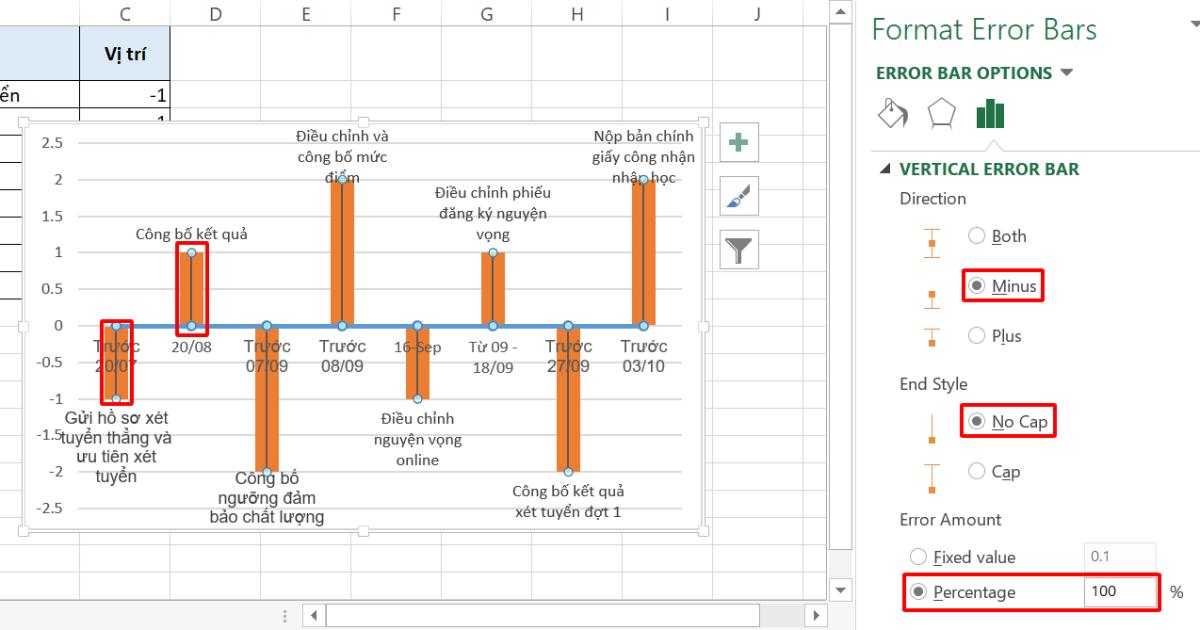Switch to Fill & Line paint bucket icon
Screen dimensions: 1200x630
point(892,114)
